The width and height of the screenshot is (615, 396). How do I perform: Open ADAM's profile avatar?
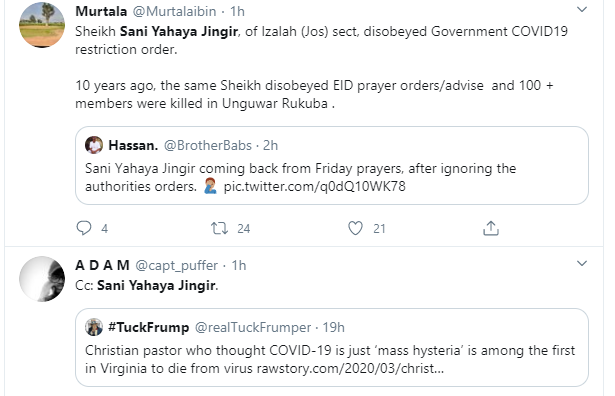[42, 279]
